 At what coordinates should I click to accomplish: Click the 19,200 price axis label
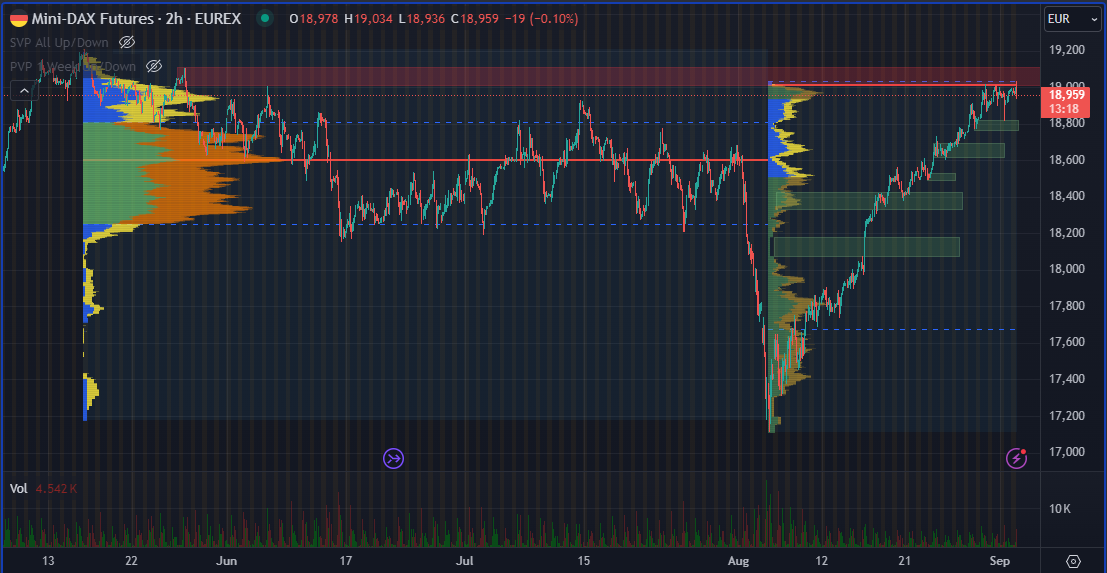[1067, 50]
